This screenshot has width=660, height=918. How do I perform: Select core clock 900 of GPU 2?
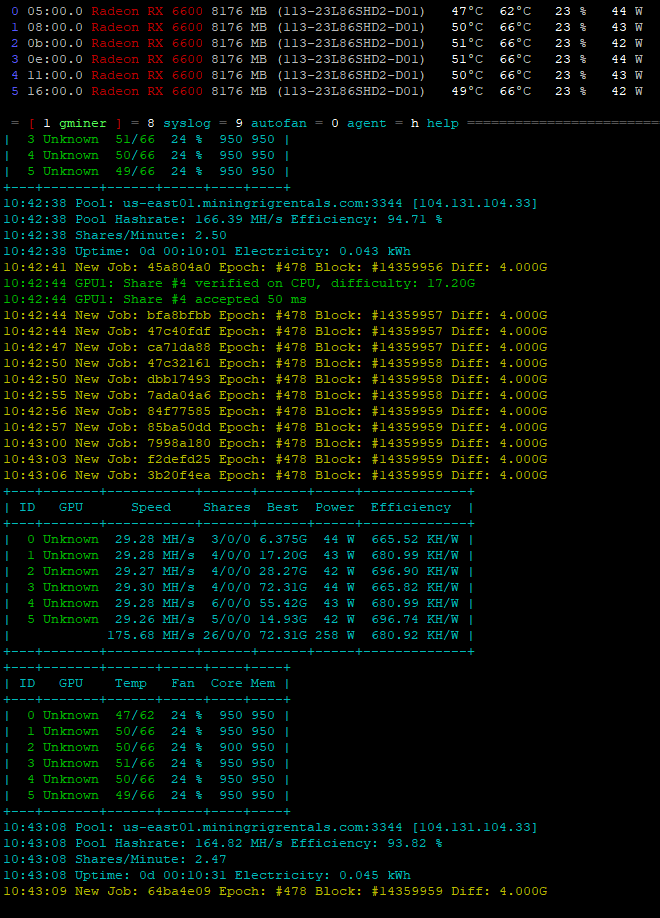231,747
